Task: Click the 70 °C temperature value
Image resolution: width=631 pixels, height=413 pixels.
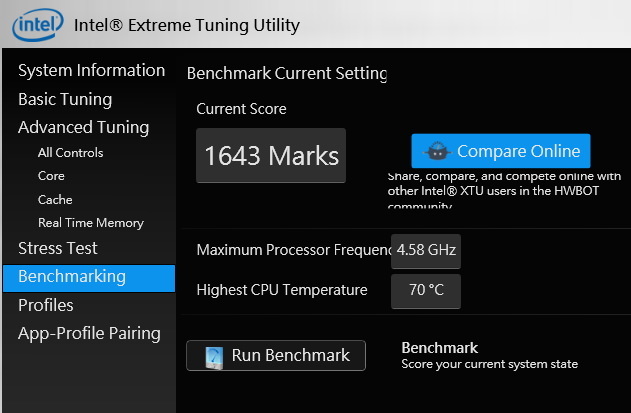Action: (426, 291)
